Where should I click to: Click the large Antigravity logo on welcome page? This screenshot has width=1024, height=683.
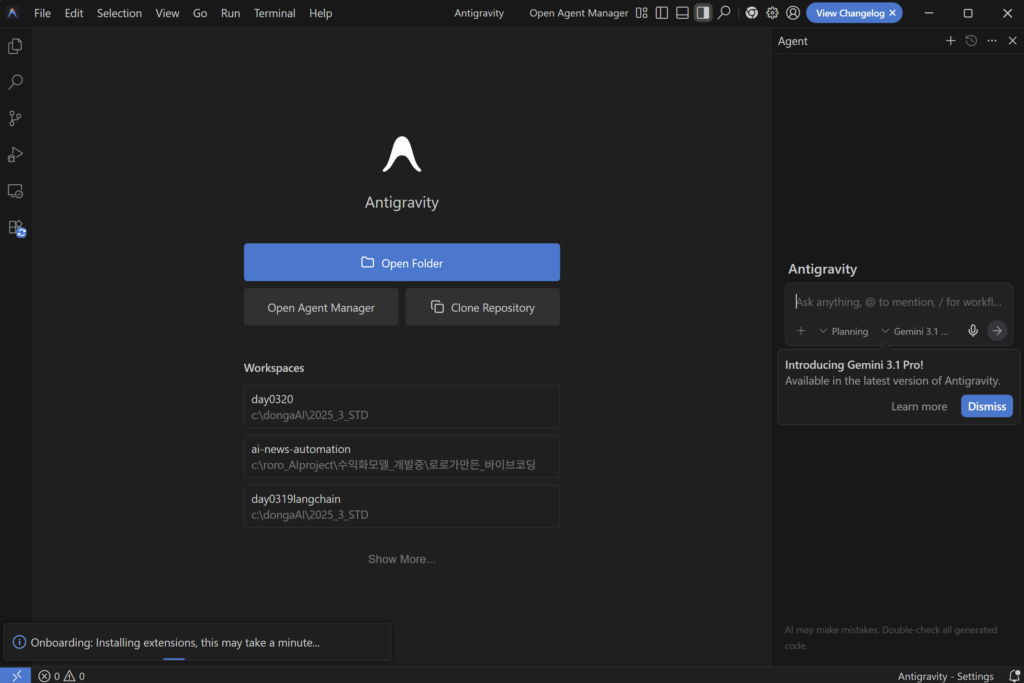402,155
